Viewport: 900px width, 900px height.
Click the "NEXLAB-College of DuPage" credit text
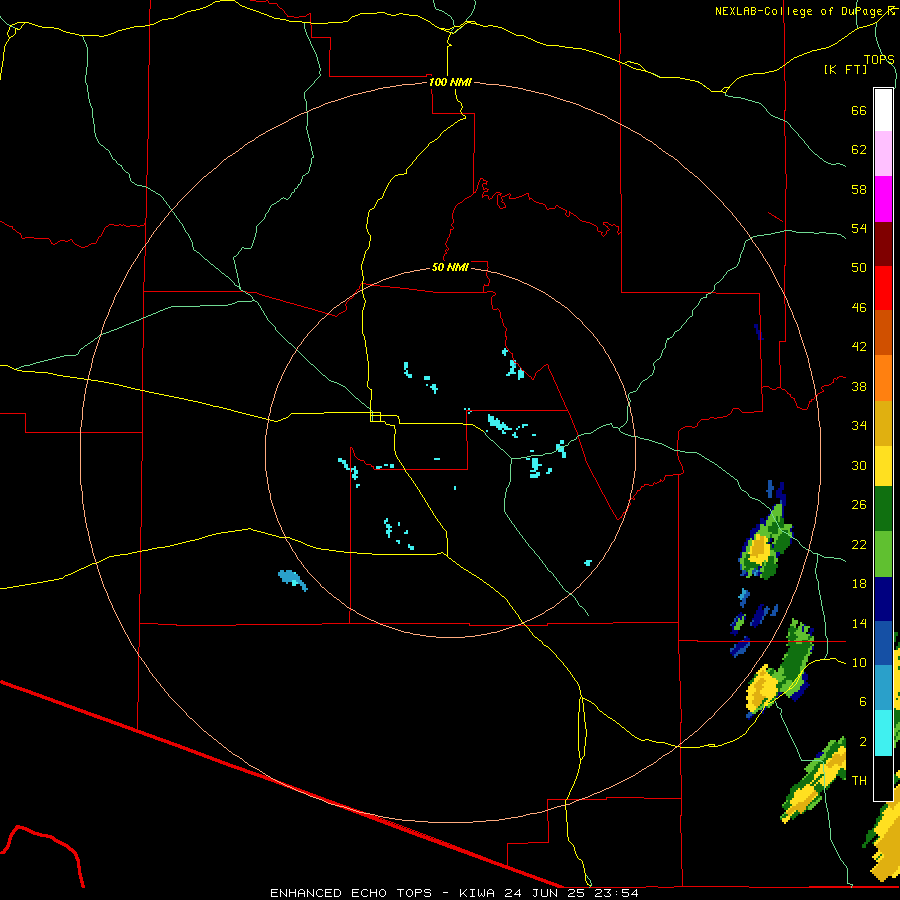pyautogui.click(x=800, y=11)
